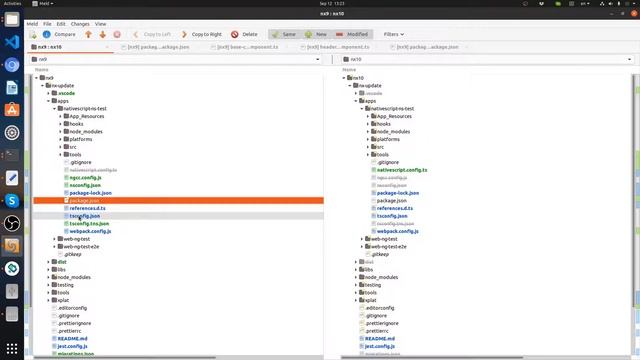Expand hooks folder in left pane

tap(60, 124)
